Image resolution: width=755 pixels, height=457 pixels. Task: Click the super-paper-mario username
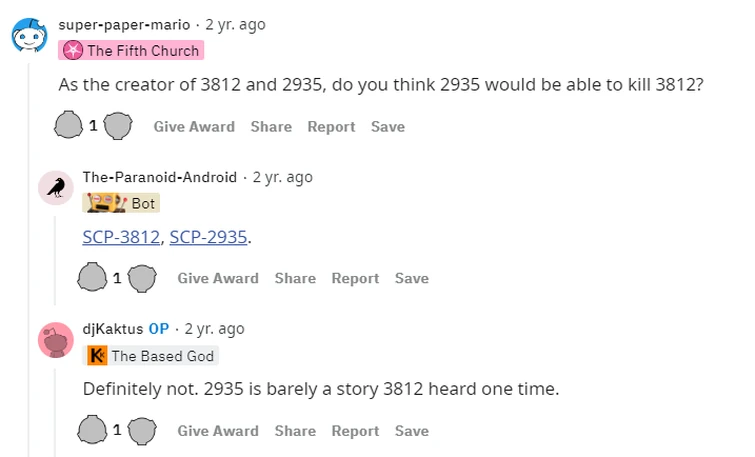coord(124,24)
